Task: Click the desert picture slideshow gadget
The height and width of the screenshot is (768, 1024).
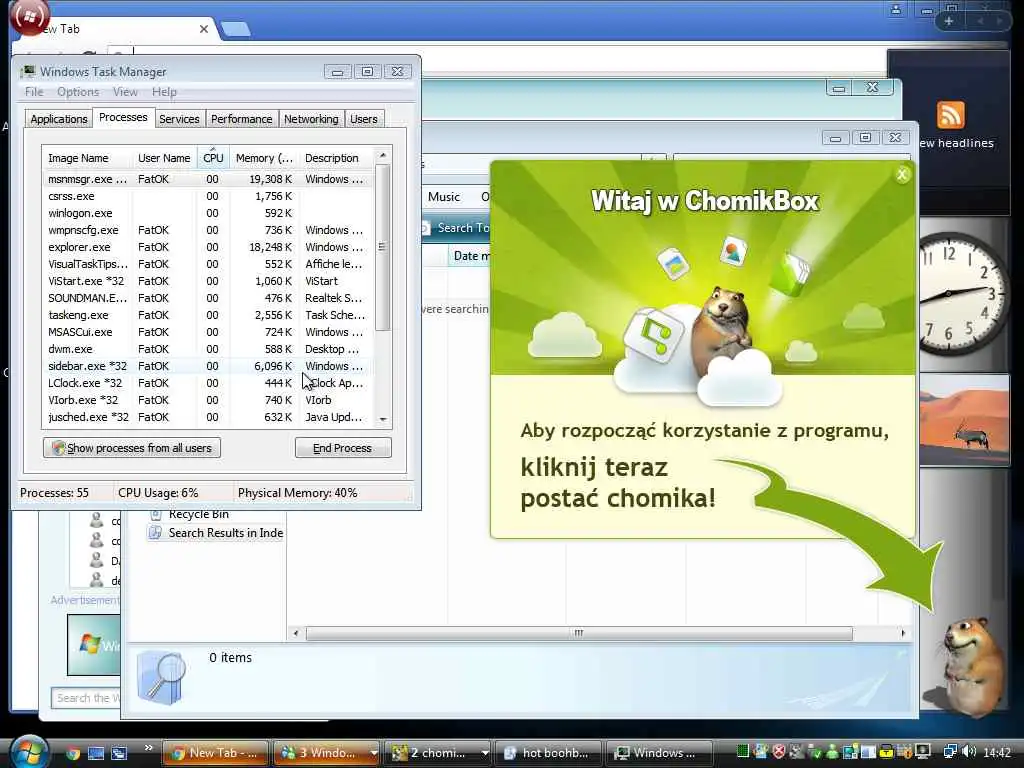Action: click(x=963, y=419)
